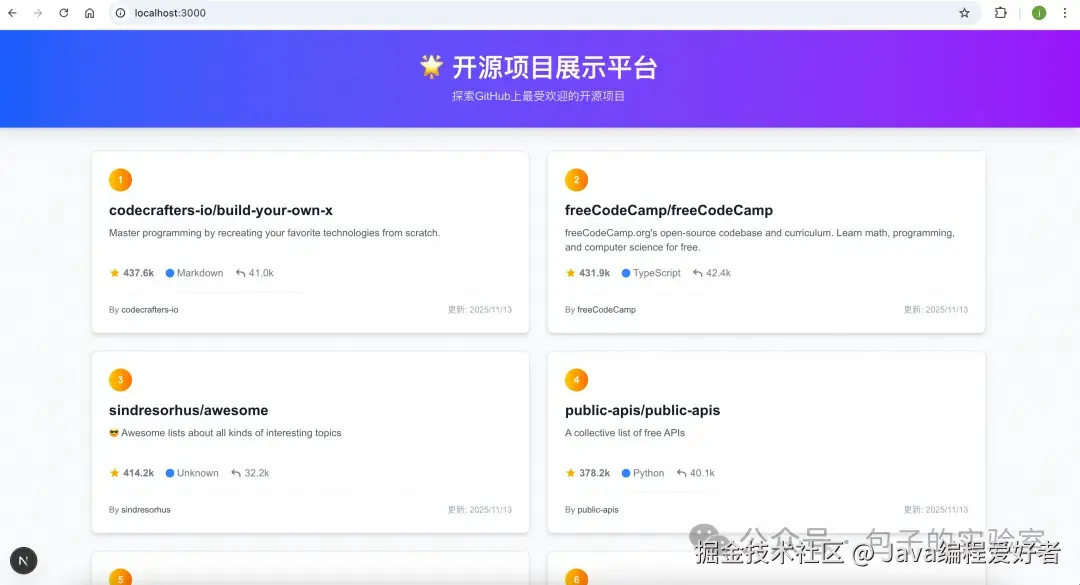Click the By codecrafters-io author text

[x=143, y=309]
